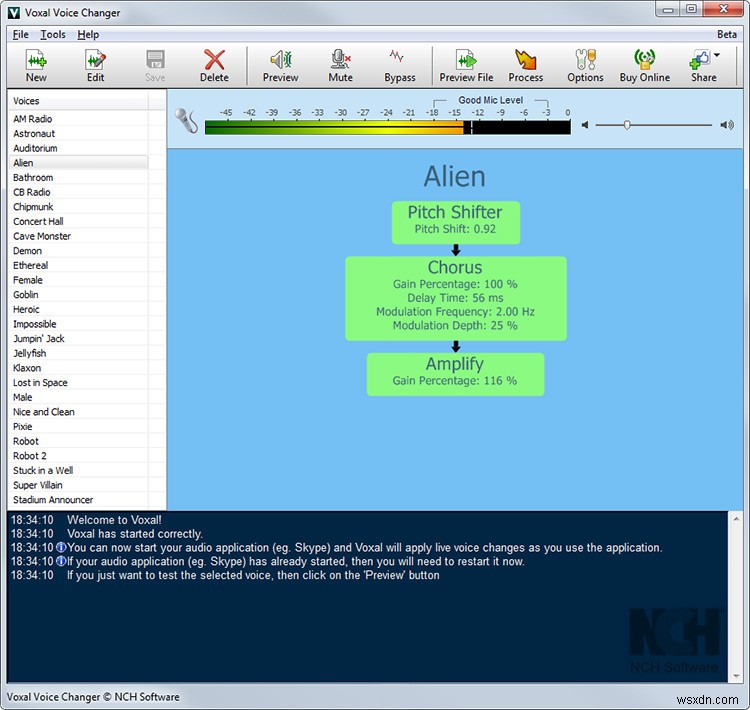Click the New voice toolbar icon

click(x=36, y=65)
